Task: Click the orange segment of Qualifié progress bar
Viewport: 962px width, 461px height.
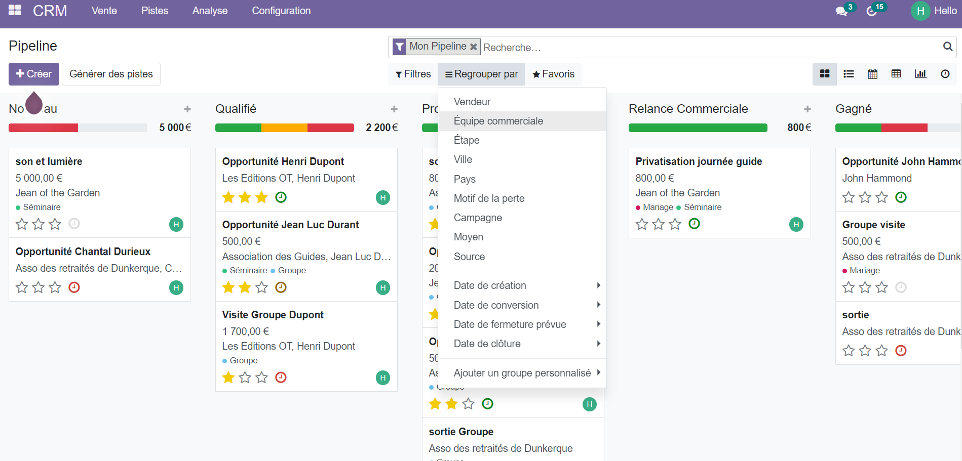Action: pyautogui.click(x=284, y=128)
